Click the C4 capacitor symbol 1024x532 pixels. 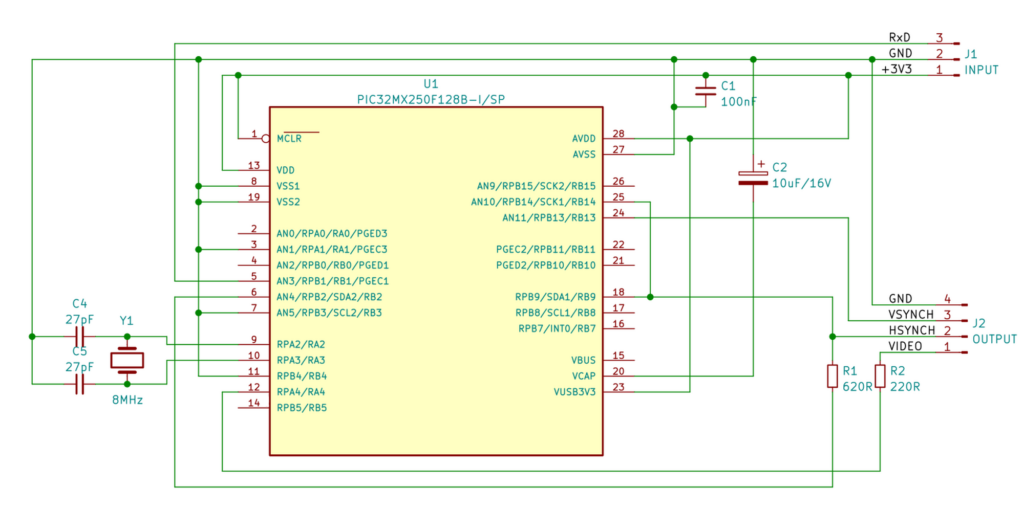click(79, 336)
